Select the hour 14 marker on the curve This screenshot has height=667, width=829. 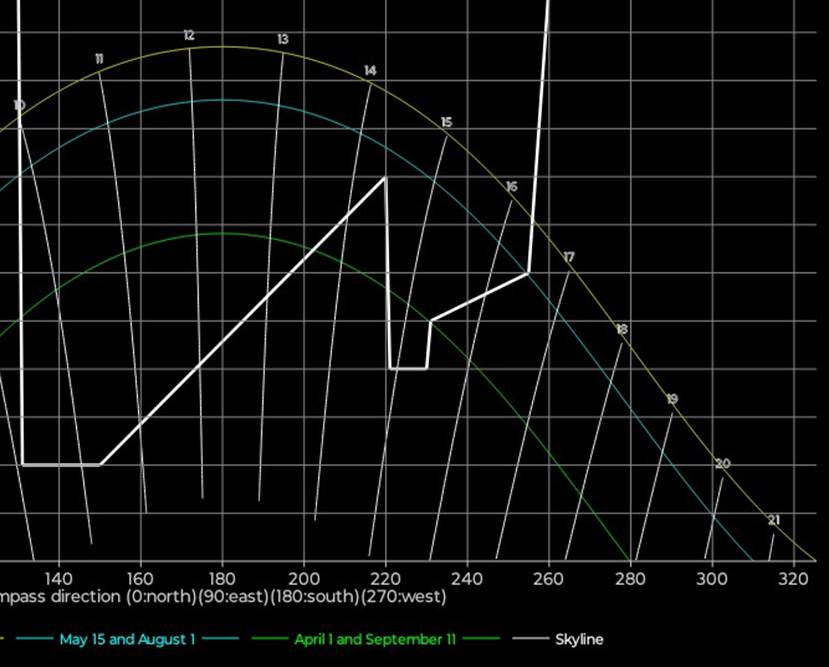point(370,71)
